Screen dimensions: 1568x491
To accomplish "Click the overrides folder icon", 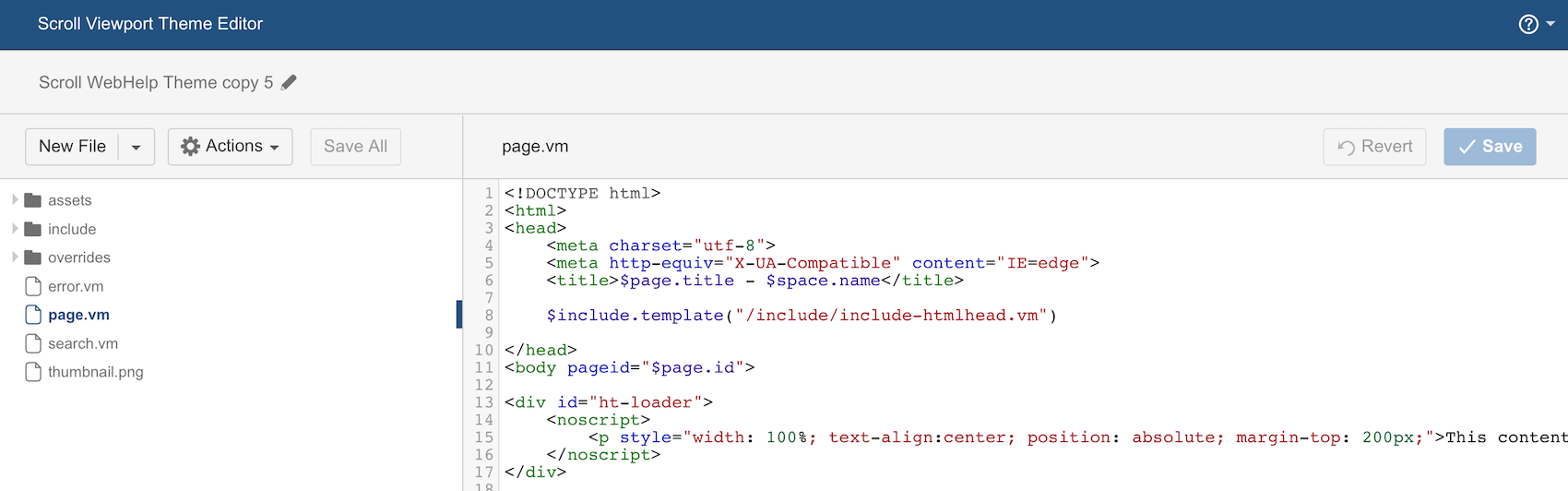I will point(33,257).
